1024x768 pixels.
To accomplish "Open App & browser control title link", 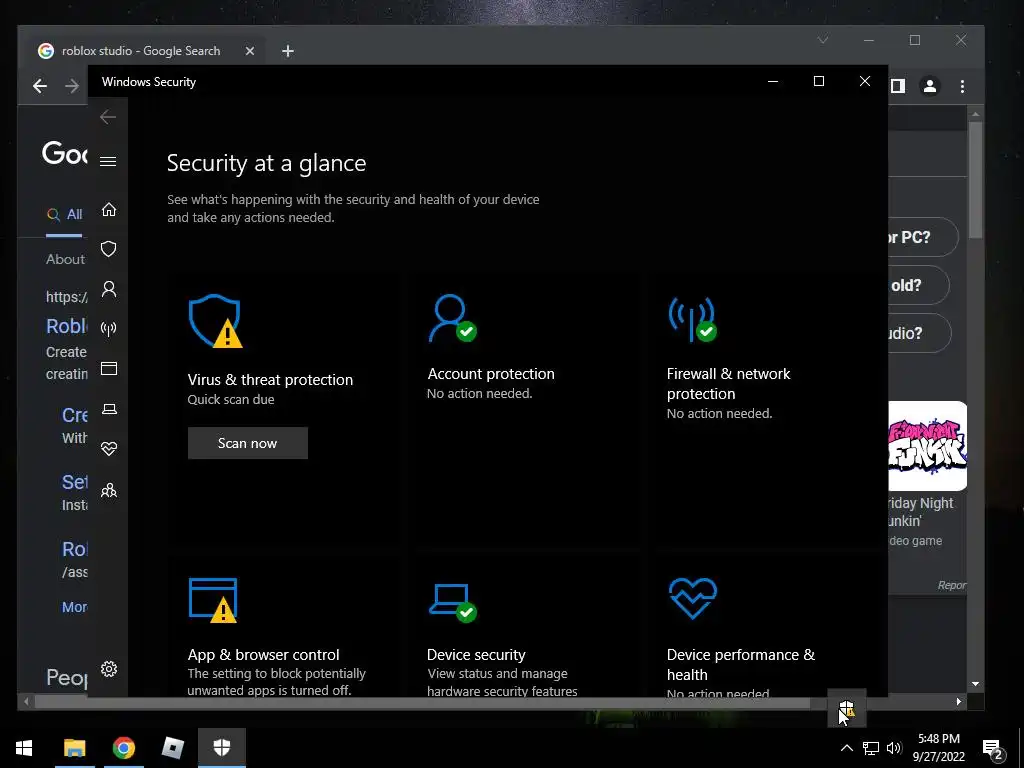I will 264,654.
